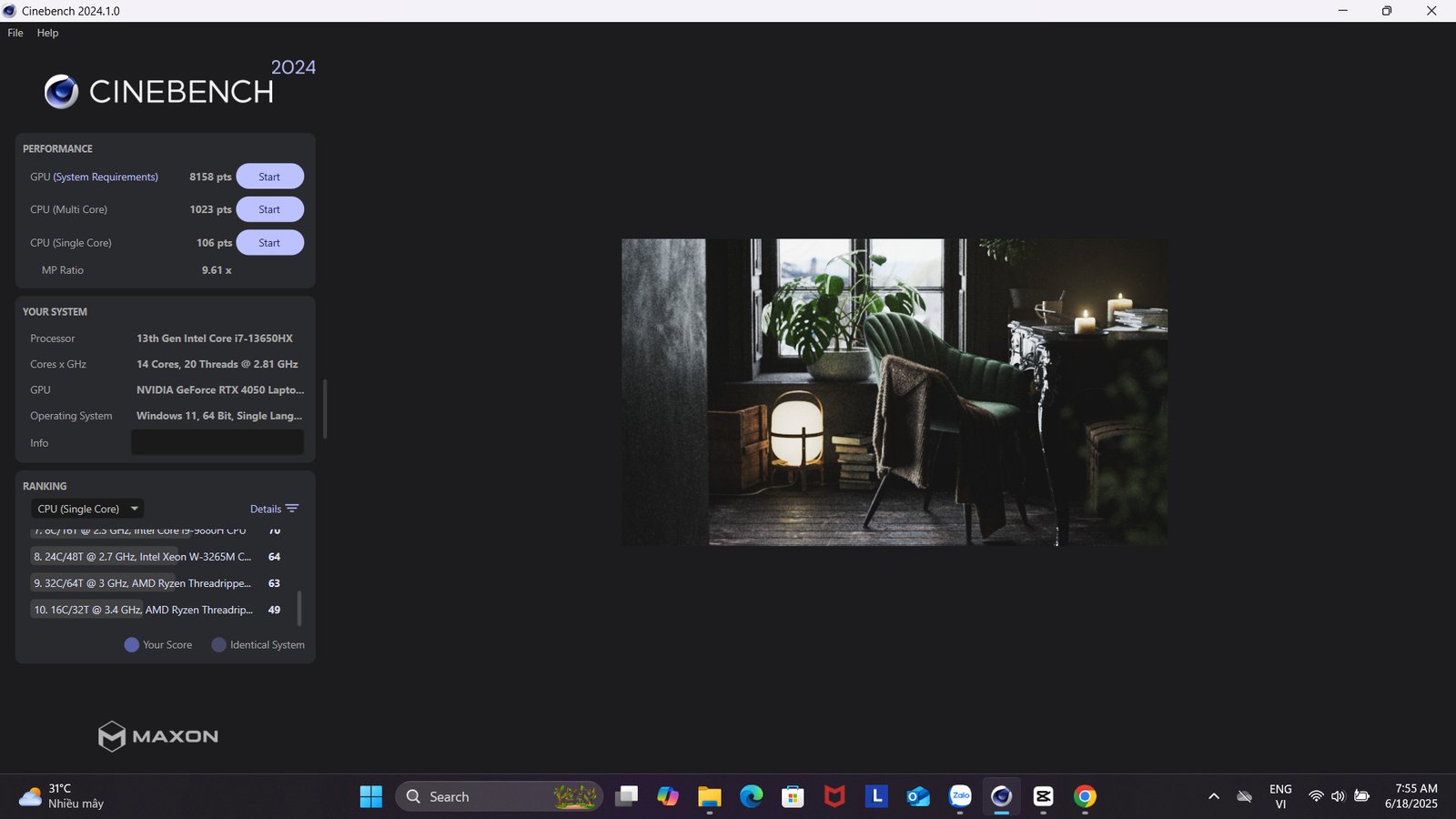Click the ranking list scrollbar
Screen dimensions: 1456x819
pos(299,608)
